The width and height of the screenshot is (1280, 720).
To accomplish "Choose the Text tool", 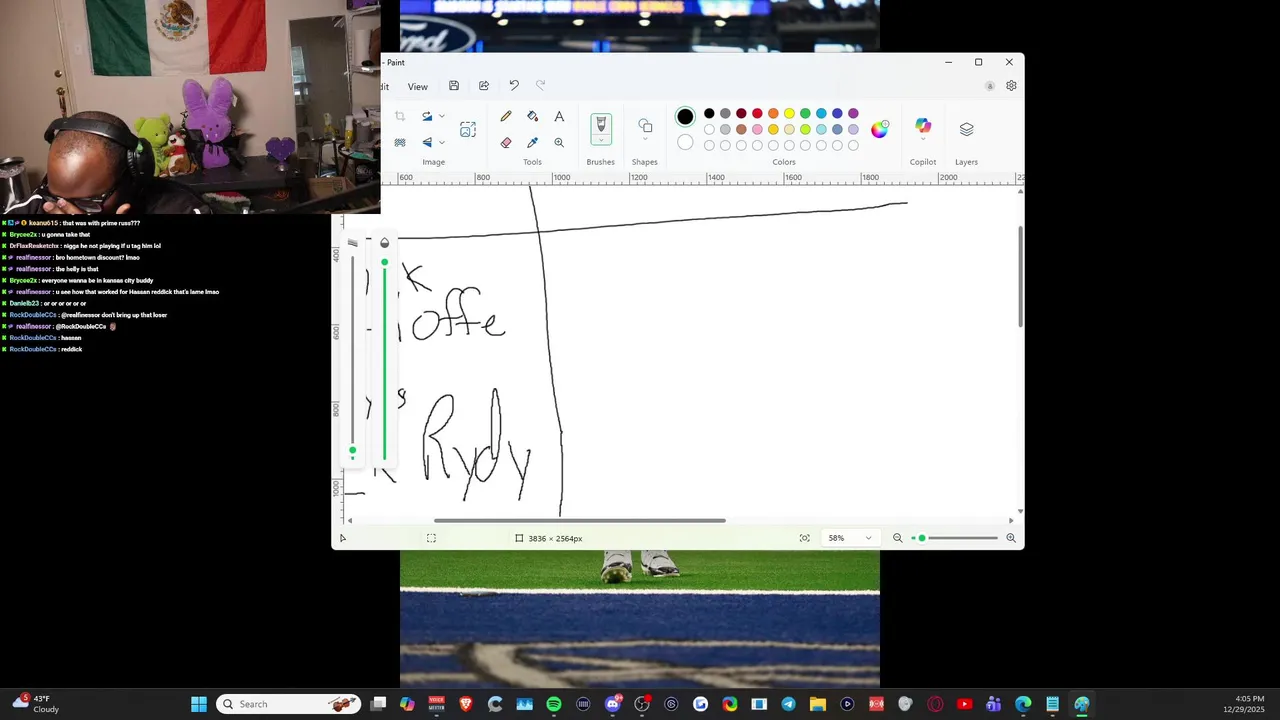I will point(559,116).
